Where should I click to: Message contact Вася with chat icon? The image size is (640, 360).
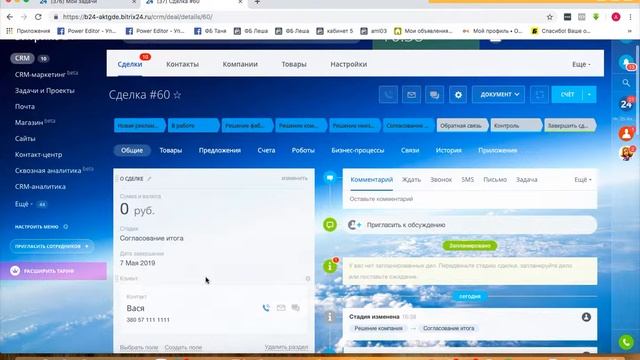click(x=296, y=308)
